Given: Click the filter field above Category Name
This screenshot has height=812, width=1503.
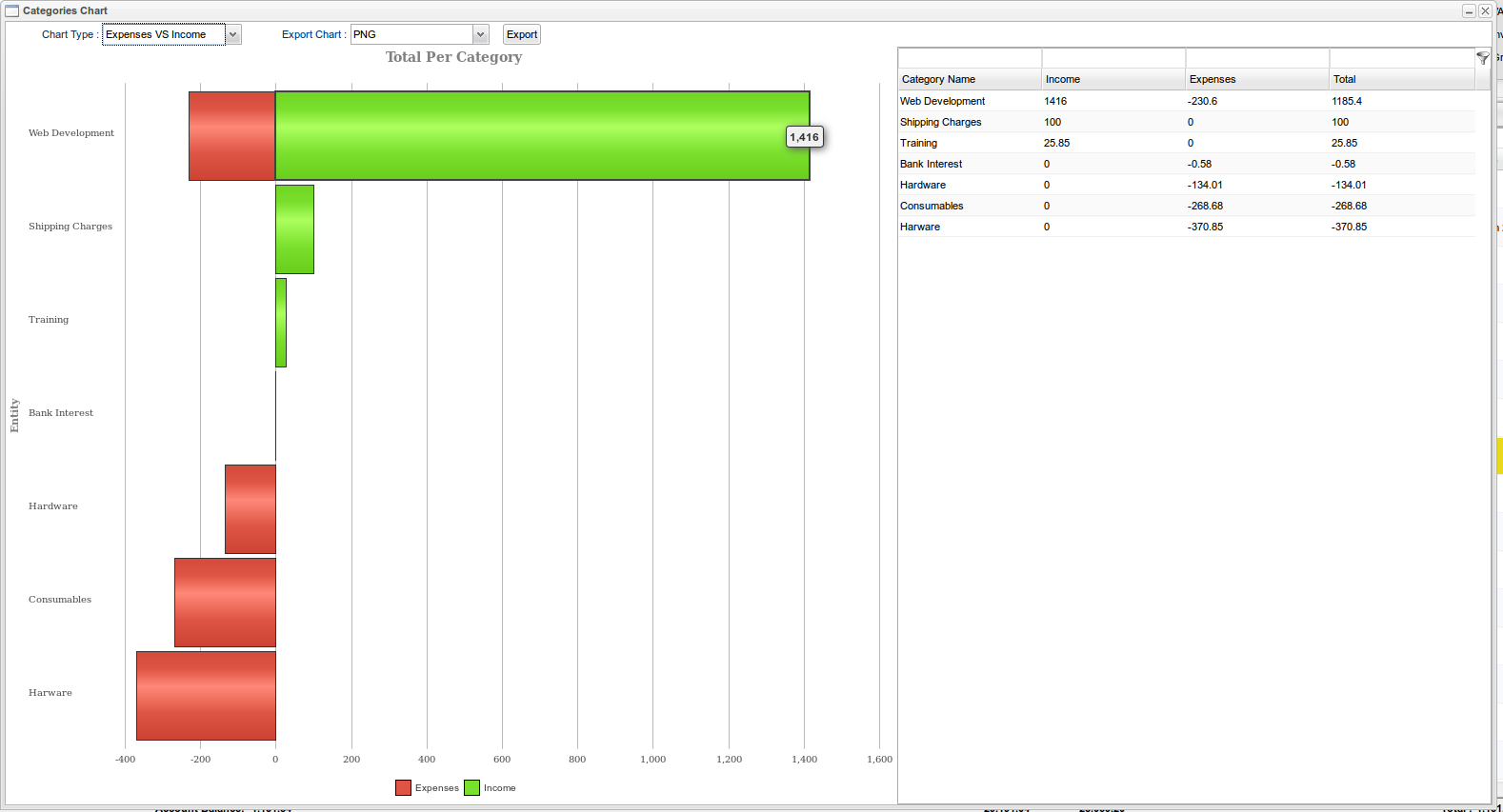Looking at the screenshot, I should click(970, 58).
